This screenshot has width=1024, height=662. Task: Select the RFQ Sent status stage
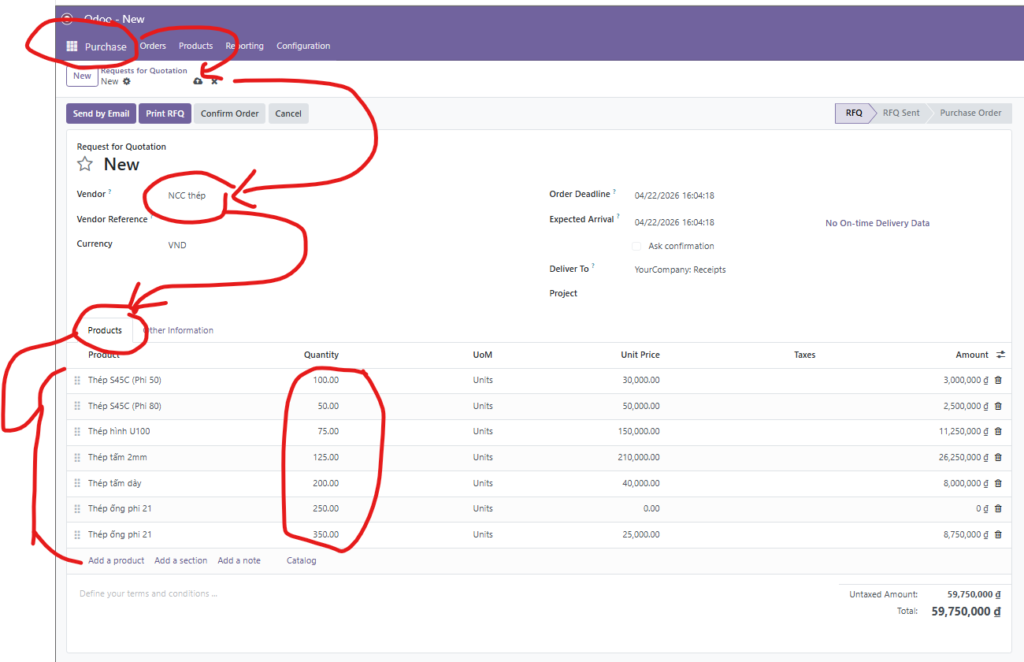point(900,113)
